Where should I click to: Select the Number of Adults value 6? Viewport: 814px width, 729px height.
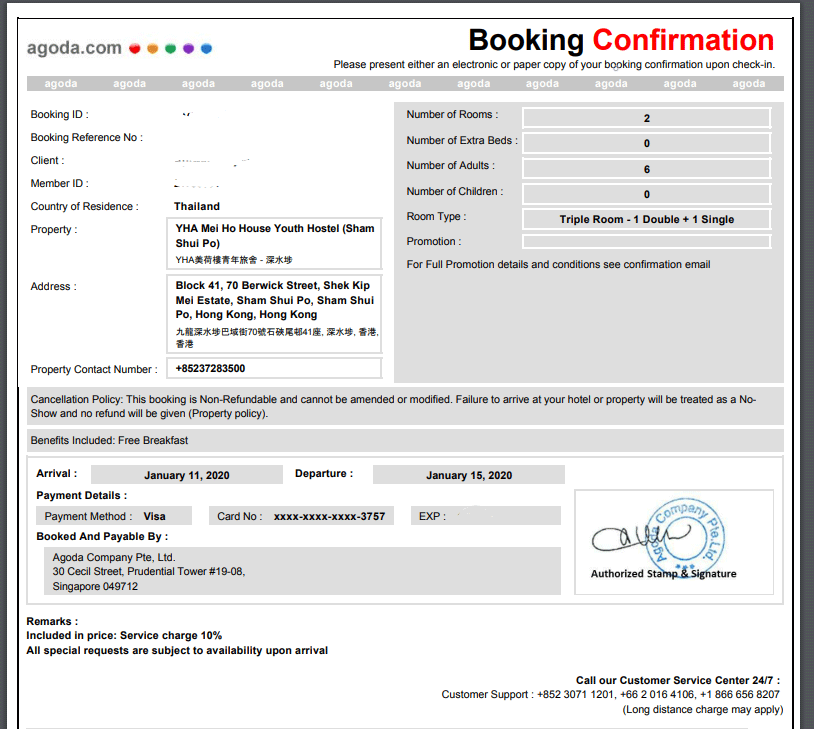646,169
